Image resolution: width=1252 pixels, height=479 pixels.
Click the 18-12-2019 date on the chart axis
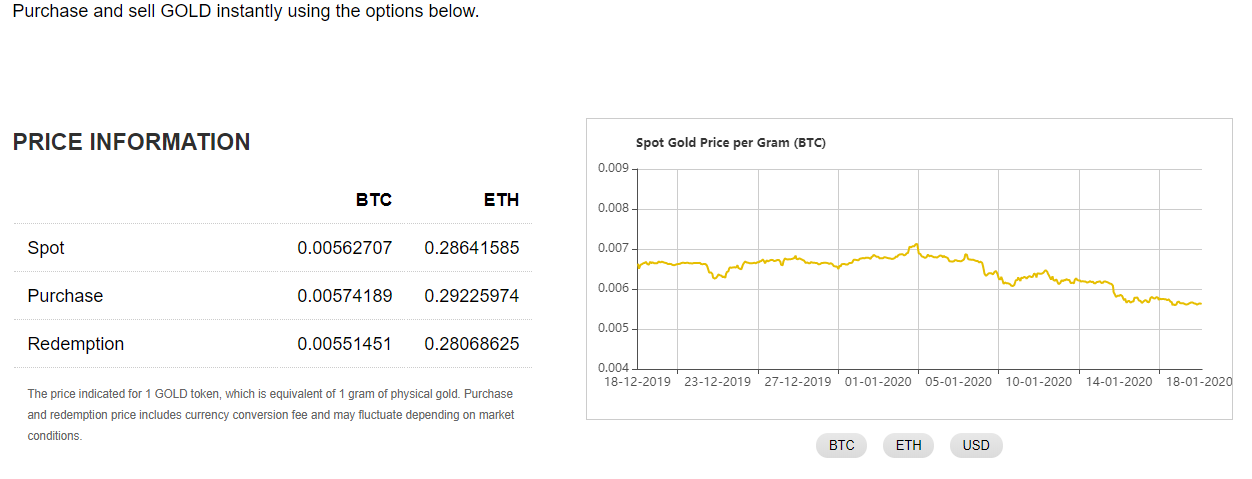pos(638,382)
